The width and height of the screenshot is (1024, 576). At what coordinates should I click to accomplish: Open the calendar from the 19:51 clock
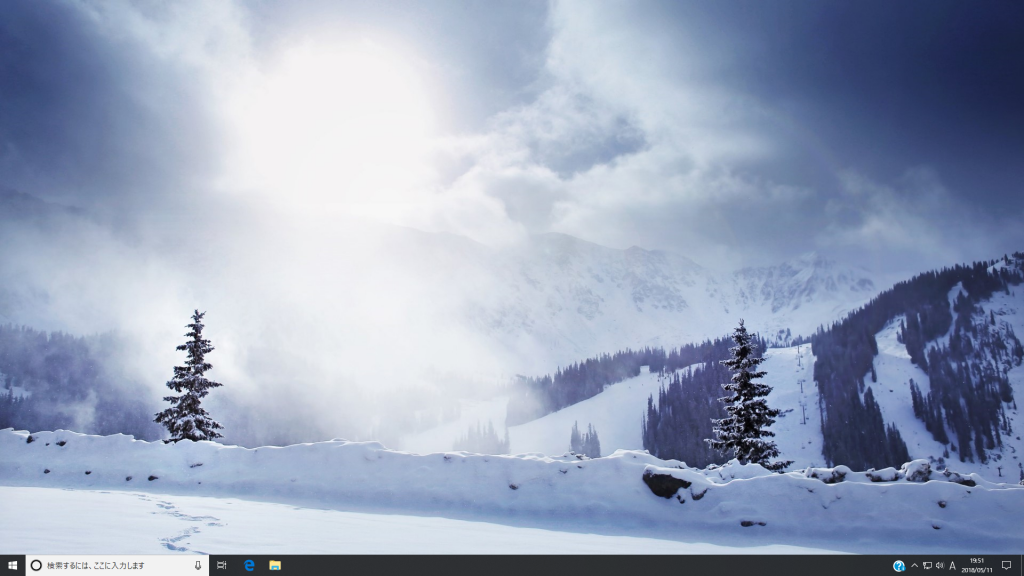click(976, 561)
